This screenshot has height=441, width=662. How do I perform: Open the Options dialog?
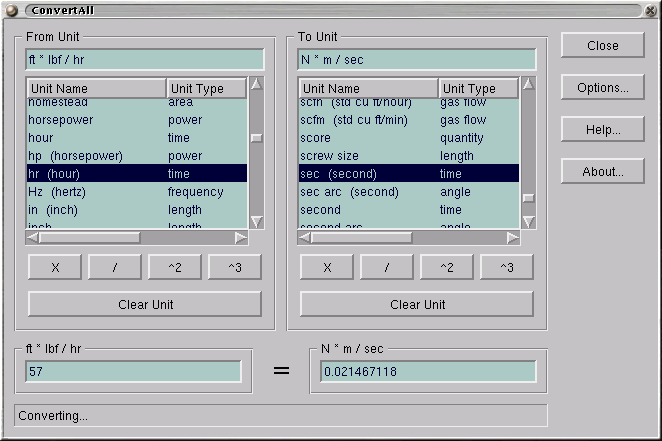click(x=602, y=87)
